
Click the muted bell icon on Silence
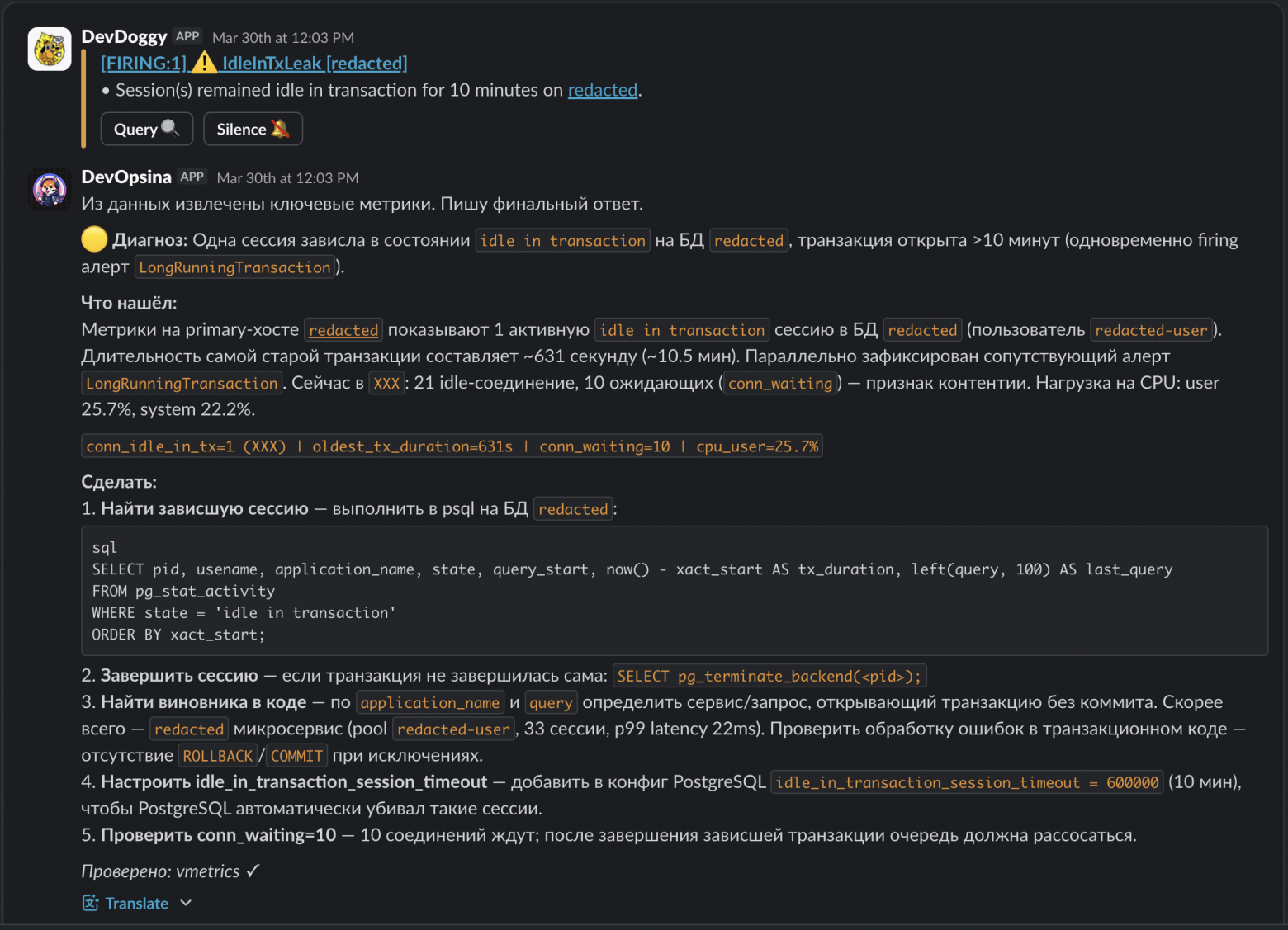[280, 129]
